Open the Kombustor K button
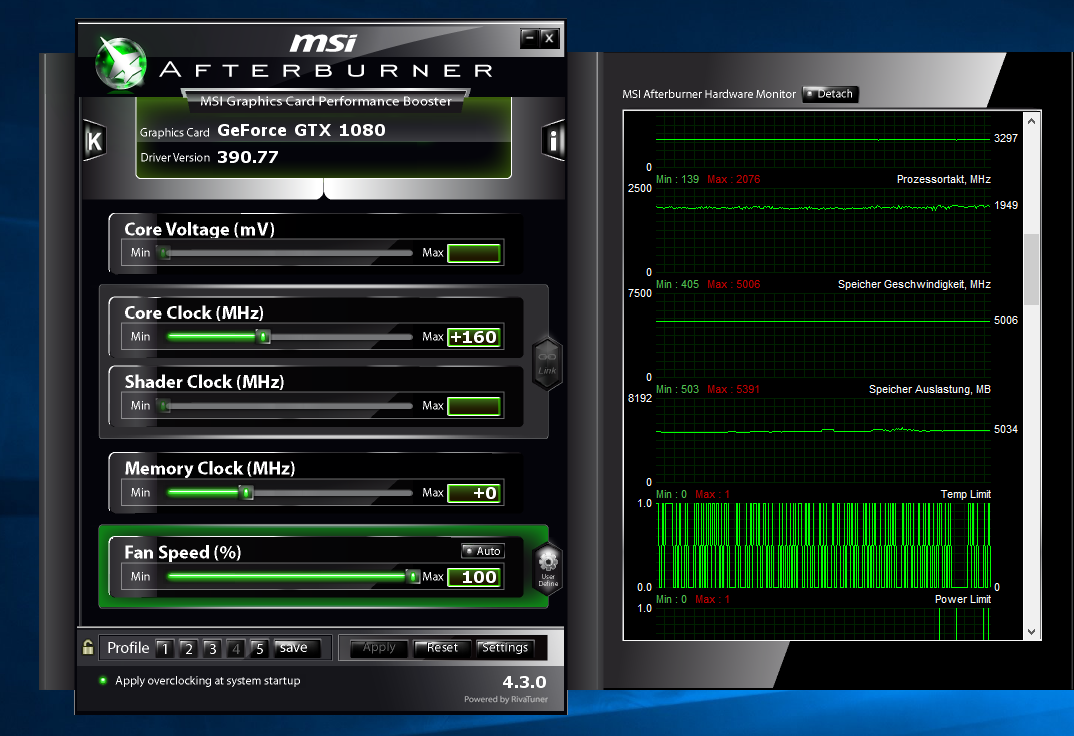Image resolution: width=1074 pixels, height=736 pixels. 95,141
